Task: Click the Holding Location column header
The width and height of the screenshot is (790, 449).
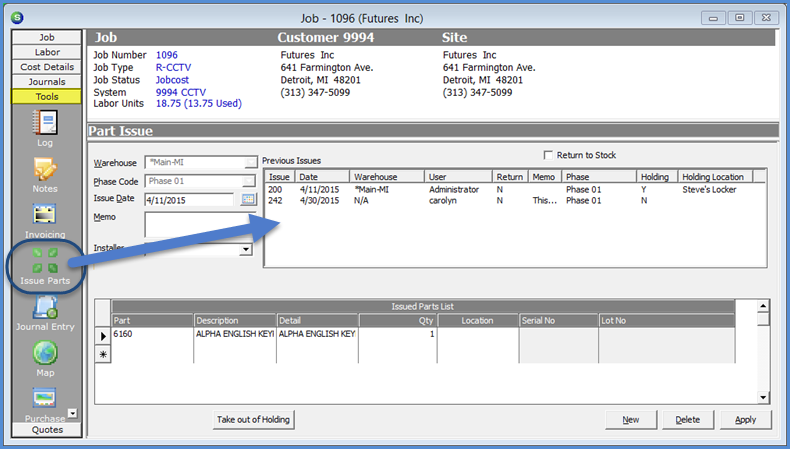Action: [x=715, y=177]
